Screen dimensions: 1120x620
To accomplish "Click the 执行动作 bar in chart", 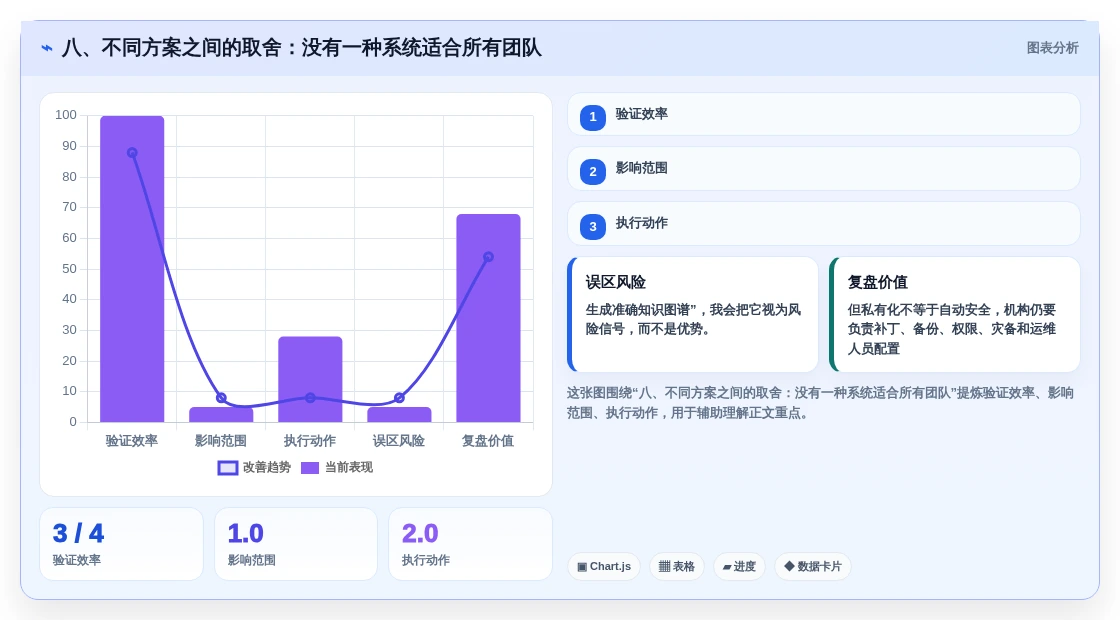I will pyautogui.click(x=310, y=379).
